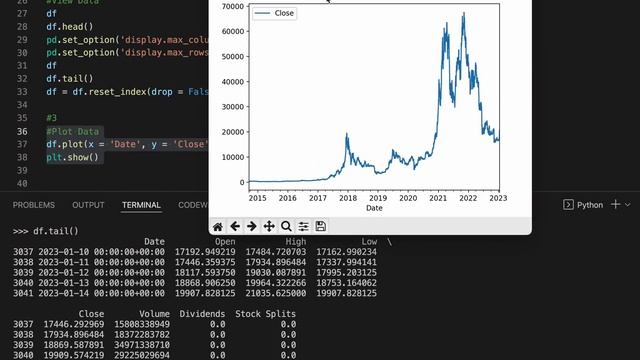The height and width of the screenshot is (360, 640).
Task: Click '>>> df.tail()' terminal command
Action: point(45,231)
